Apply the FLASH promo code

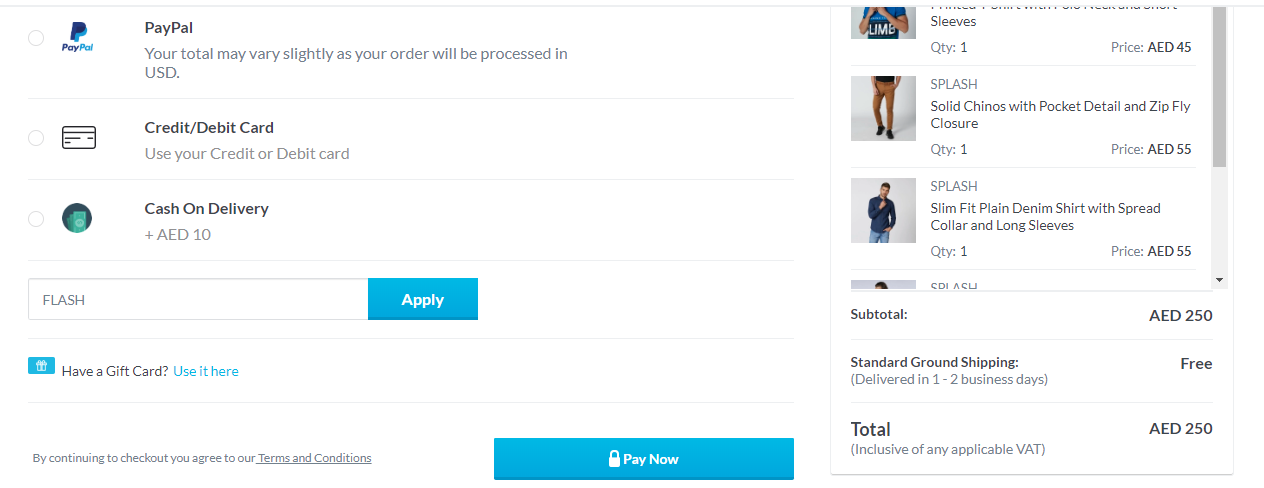pos(422,299)
